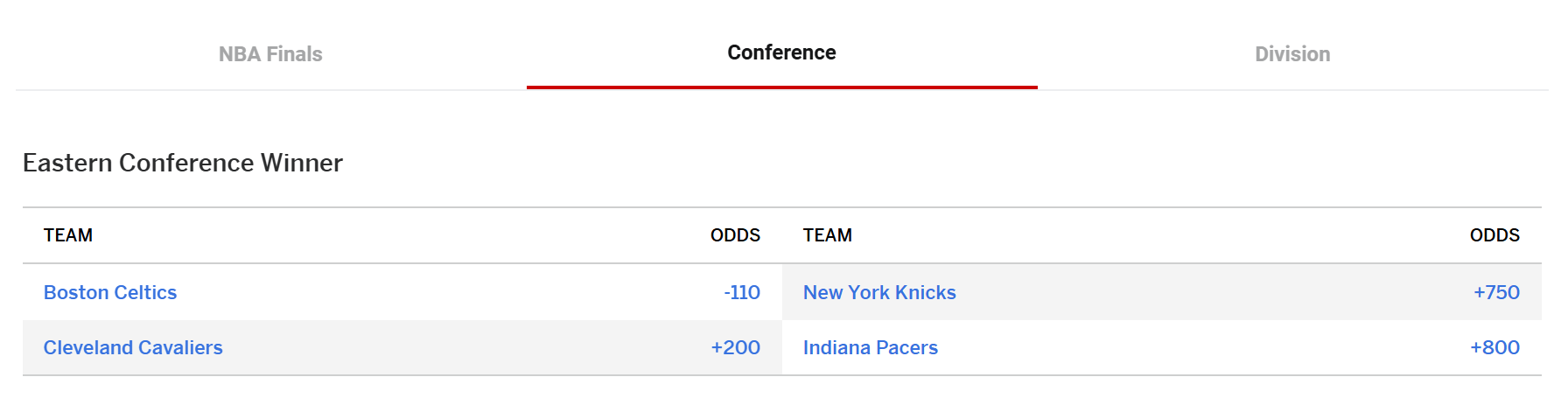The width and height of the screenshot is (1568, 405).
Task: Click the Cleveland Cavaliers team link
Action: tap(133, 347)
